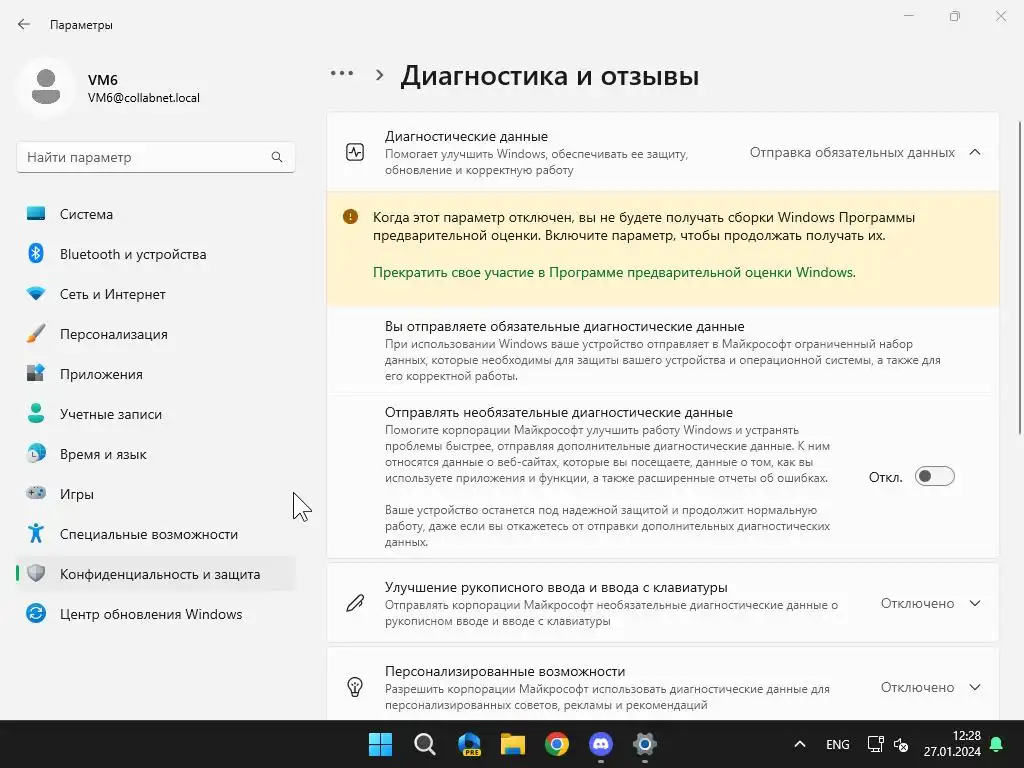Click the paintbrush icon for Персонализация
1024x768 pixels.
(36, 334)
